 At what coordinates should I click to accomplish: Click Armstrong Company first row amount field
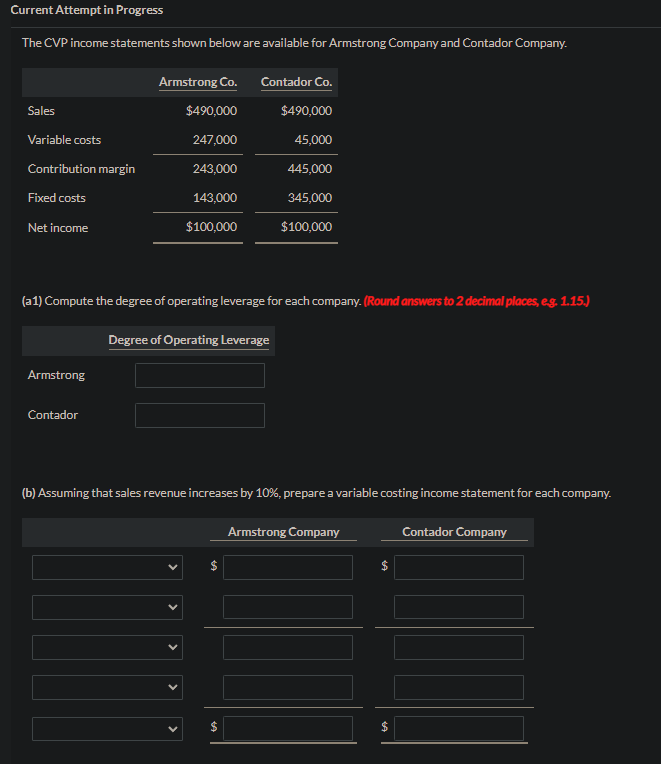(x=288, y=567)
